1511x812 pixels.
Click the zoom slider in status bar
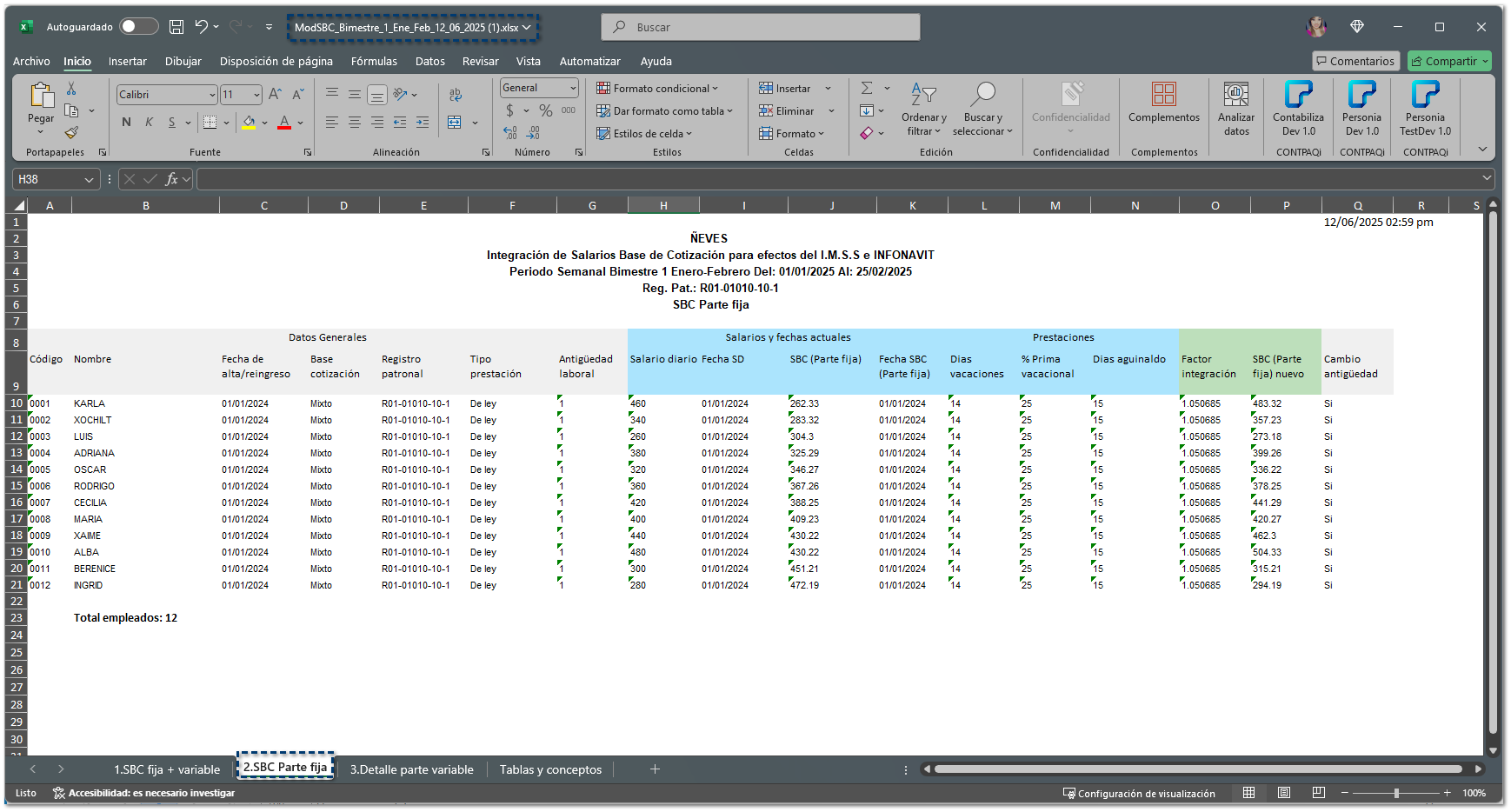1396,793
